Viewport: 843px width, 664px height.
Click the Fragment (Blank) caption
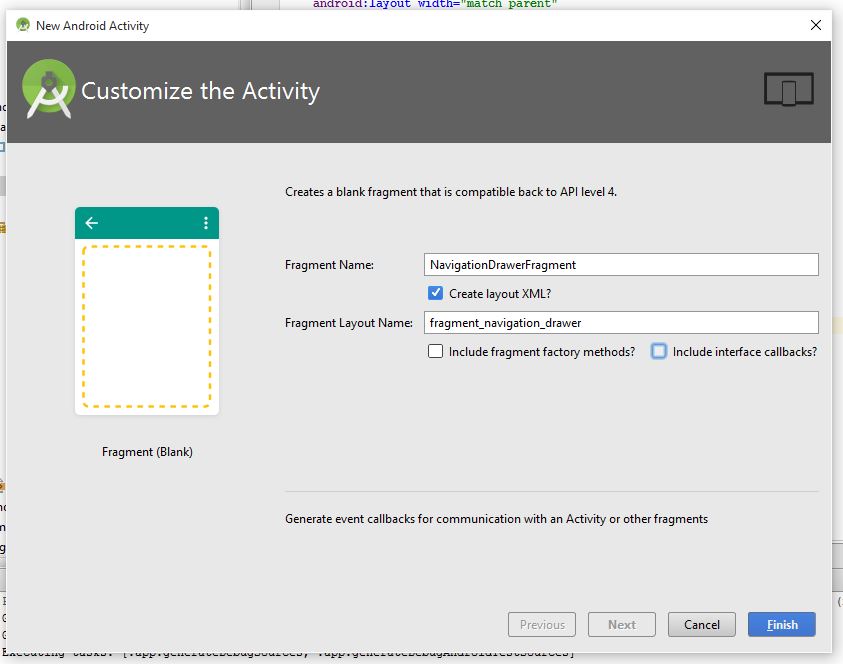pyautogui.click(x=147, y=452)
